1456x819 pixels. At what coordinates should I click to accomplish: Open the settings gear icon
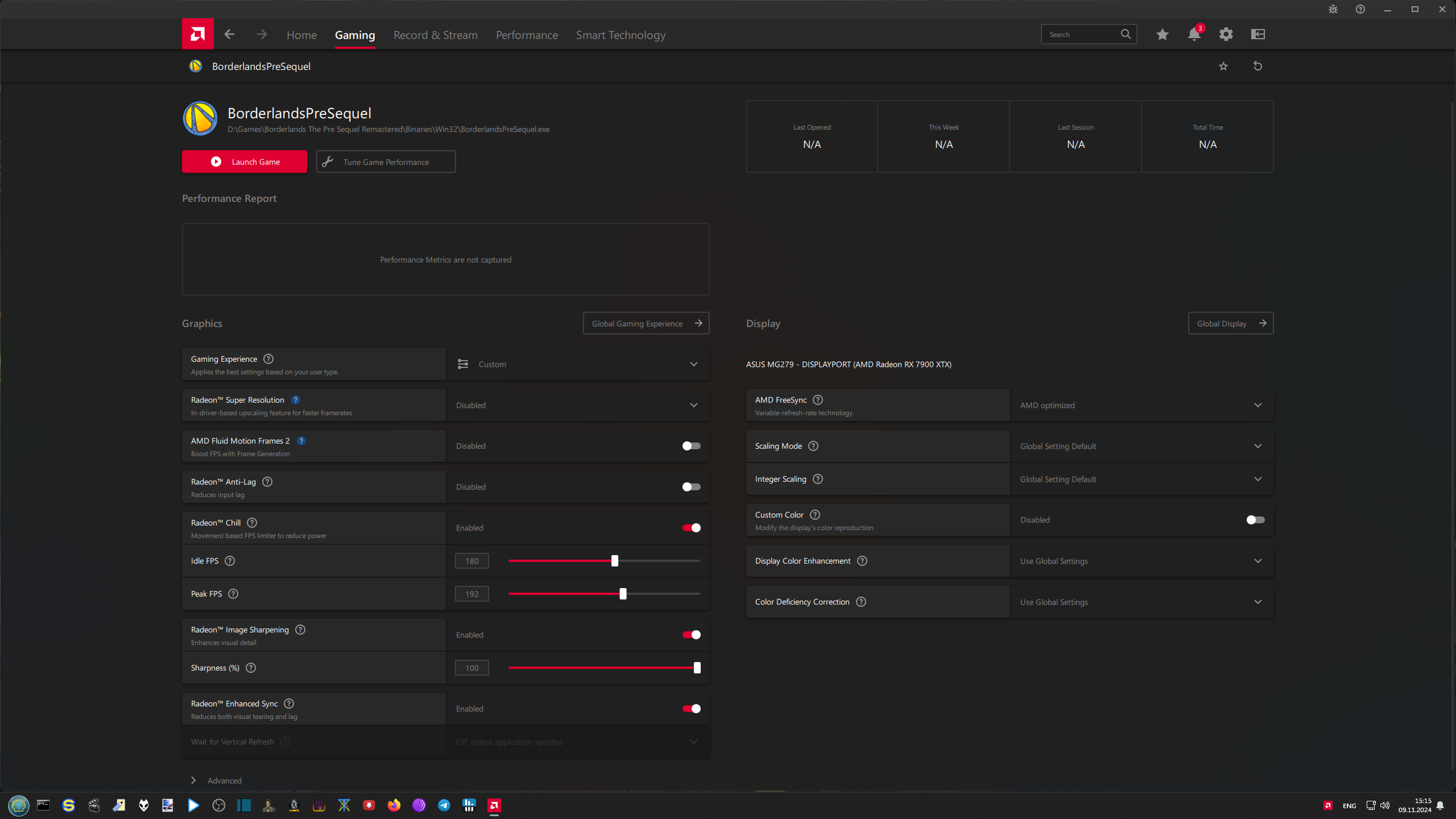point(1226,35)
